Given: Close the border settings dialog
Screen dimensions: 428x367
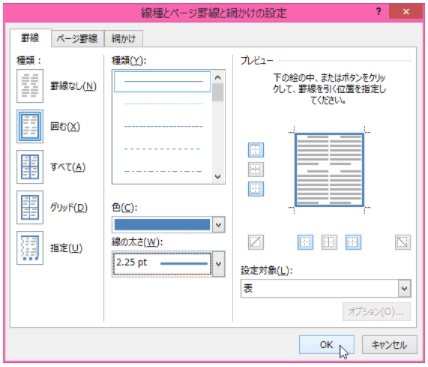Looking at the screenshot, I should point(406,12).
